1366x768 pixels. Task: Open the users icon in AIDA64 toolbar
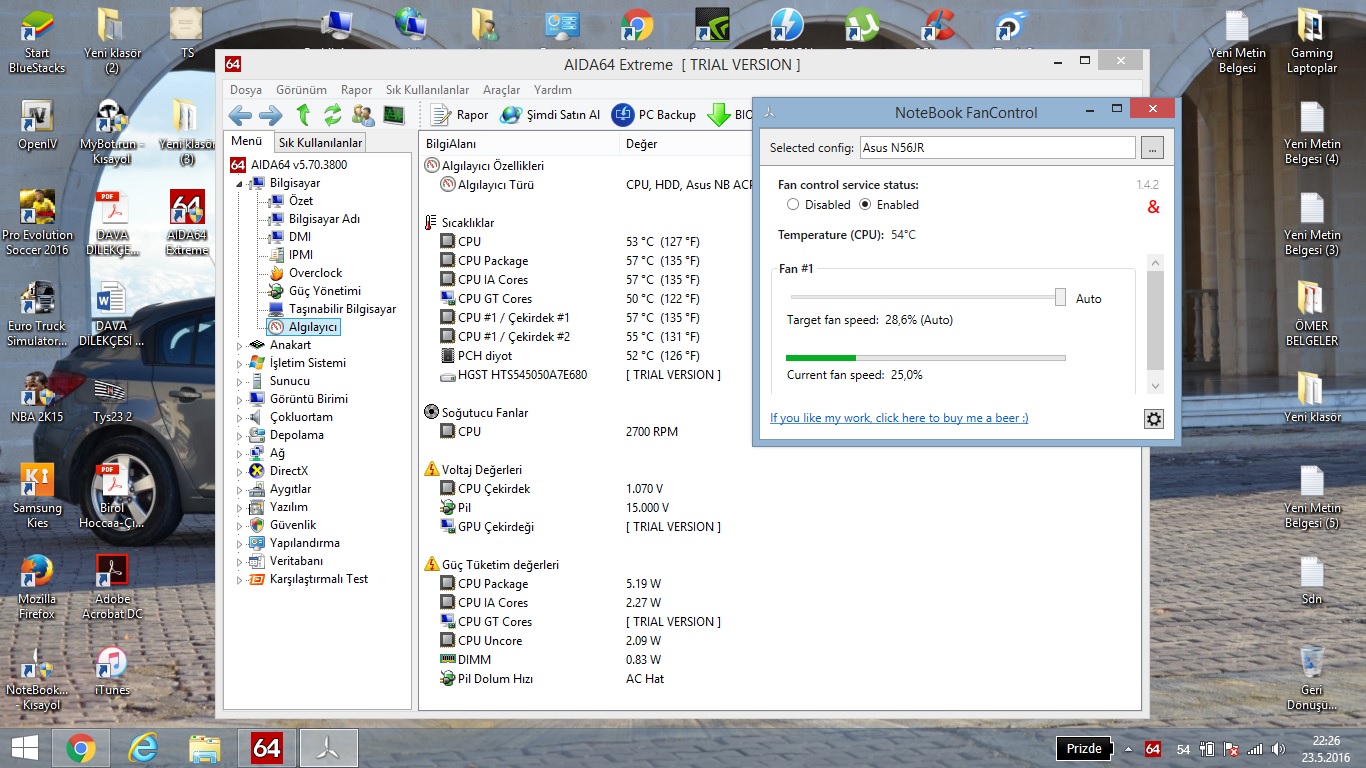tap(363, 115)
